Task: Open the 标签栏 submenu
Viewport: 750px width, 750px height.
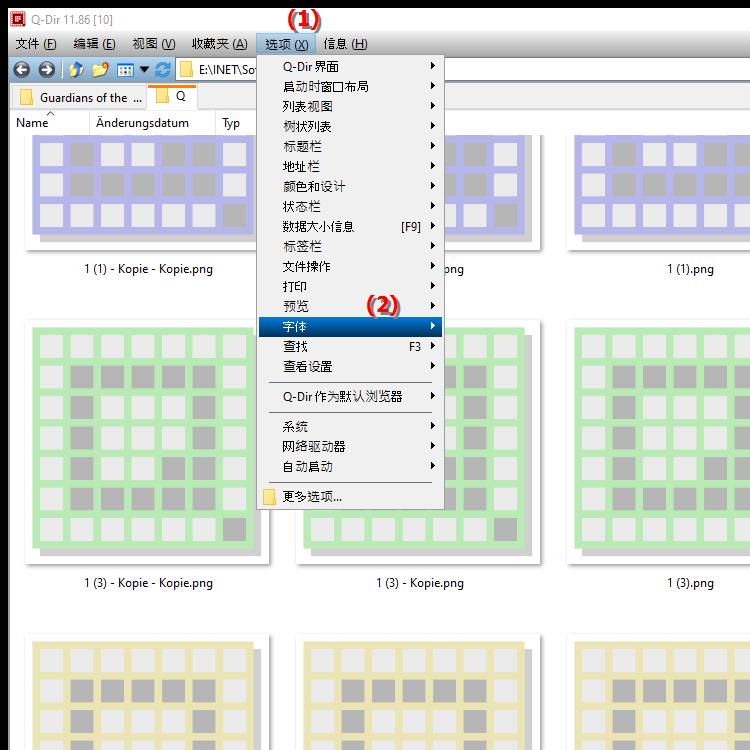Action: pyautogui.click(x=350, y=246)
